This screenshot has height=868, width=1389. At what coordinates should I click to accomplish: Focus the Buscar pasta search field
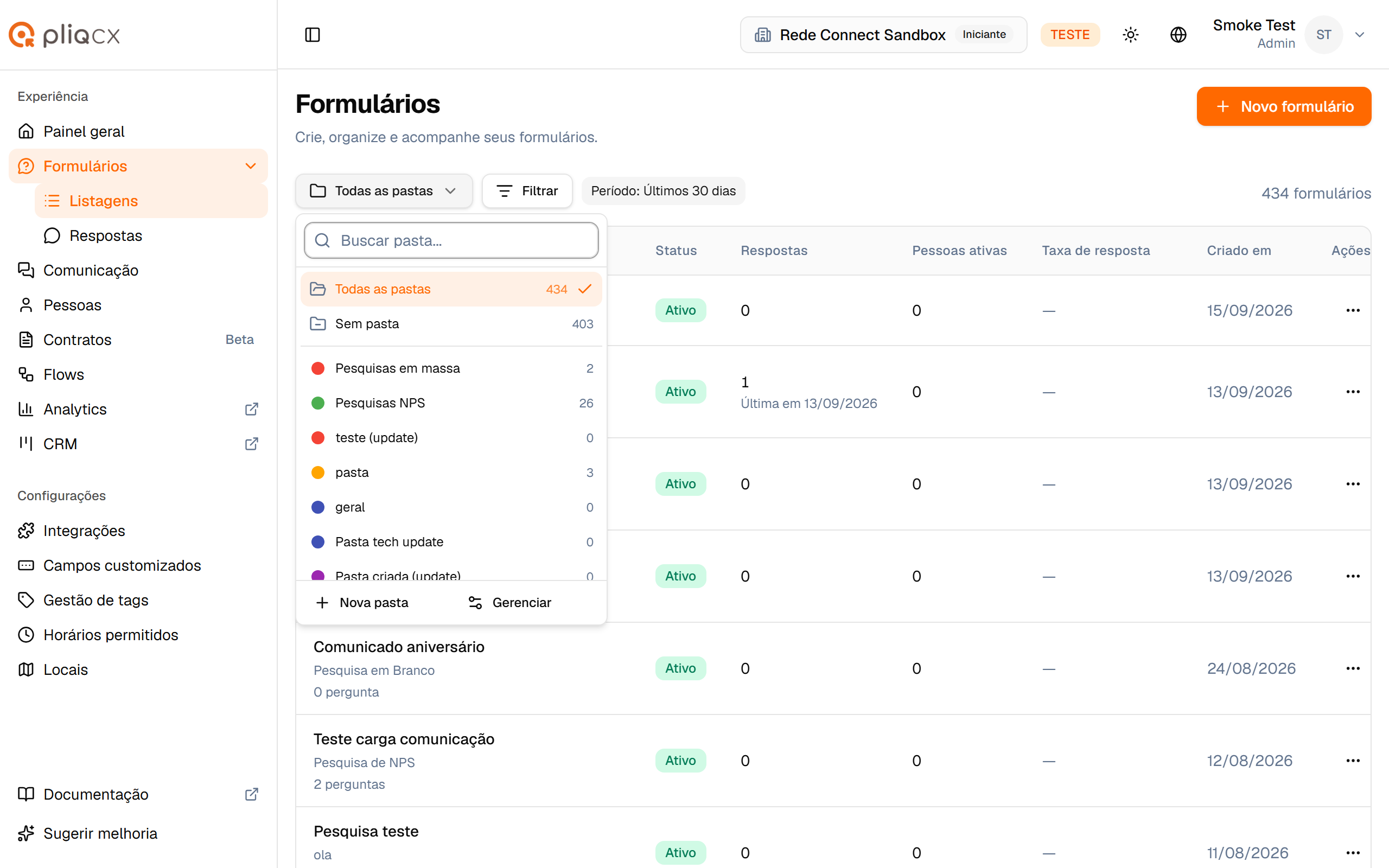tap(451, 240)
